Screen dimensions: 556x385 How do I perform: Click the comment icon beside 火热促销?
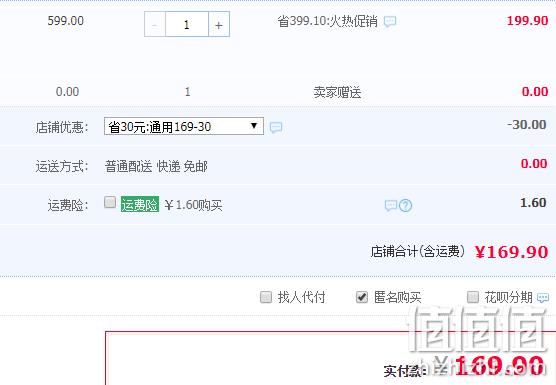[x=390, y=22]
